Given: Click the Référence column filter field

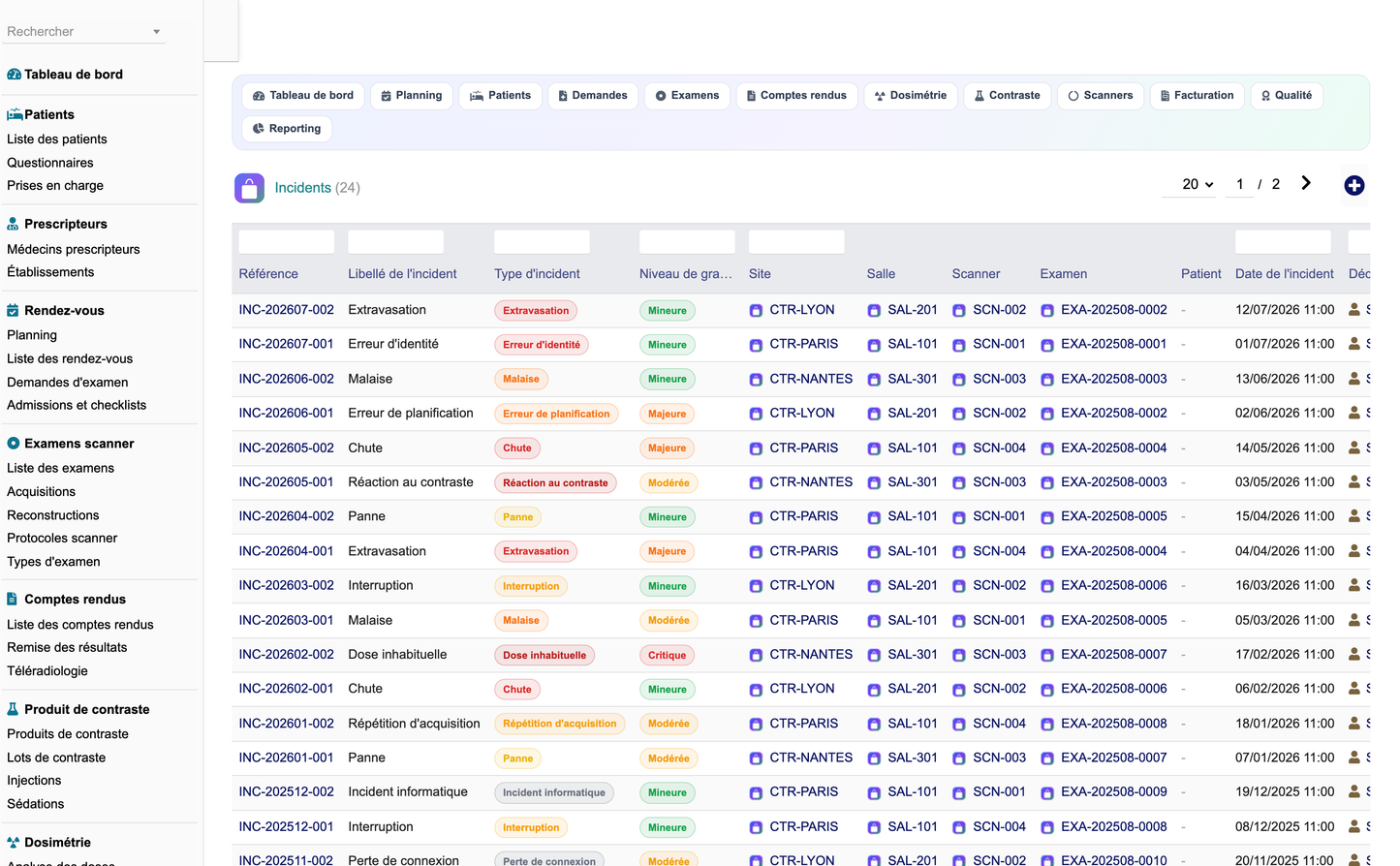Looking at the screenshot, I should [x=287, y=242].
